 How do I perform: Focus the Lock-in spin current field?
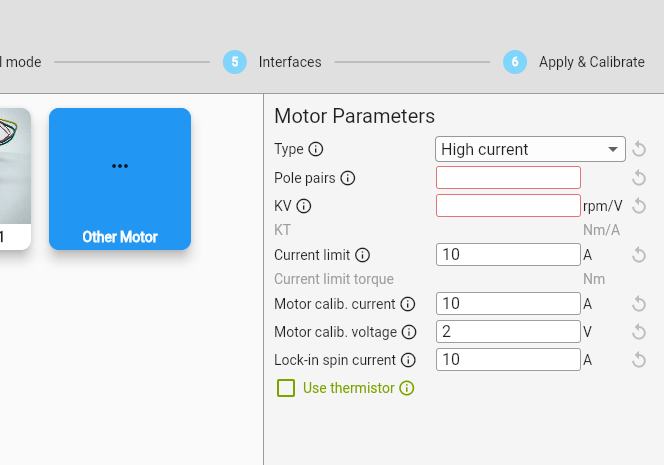[x=508, y=360]
